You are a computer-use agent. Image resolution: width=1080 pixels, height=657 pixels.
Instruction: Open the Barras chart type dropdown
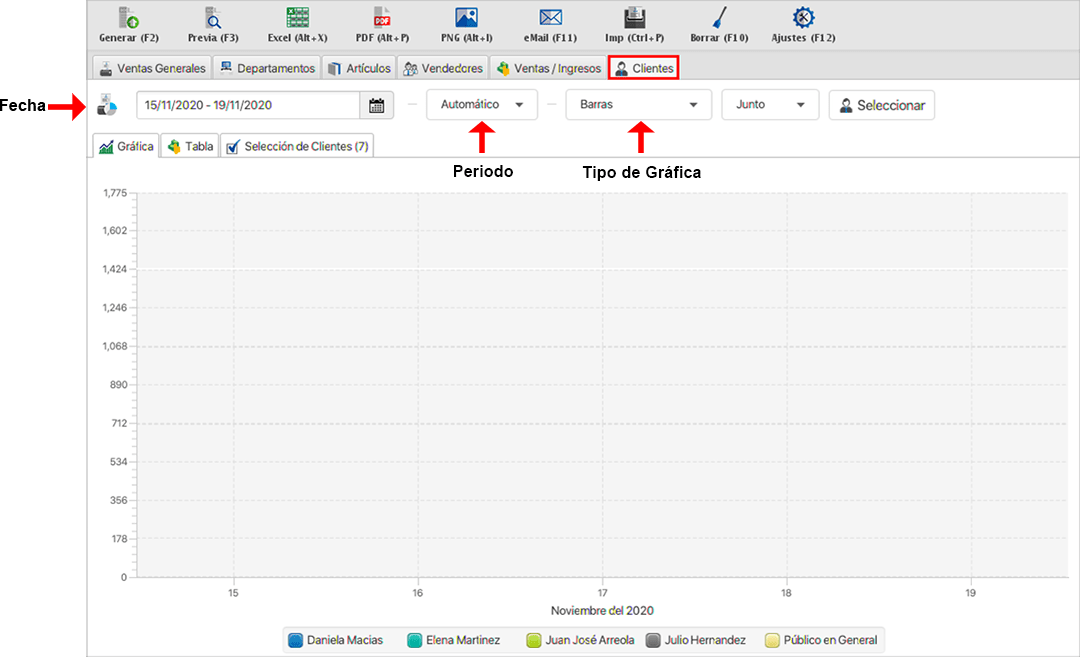click(x=638, y=105)
